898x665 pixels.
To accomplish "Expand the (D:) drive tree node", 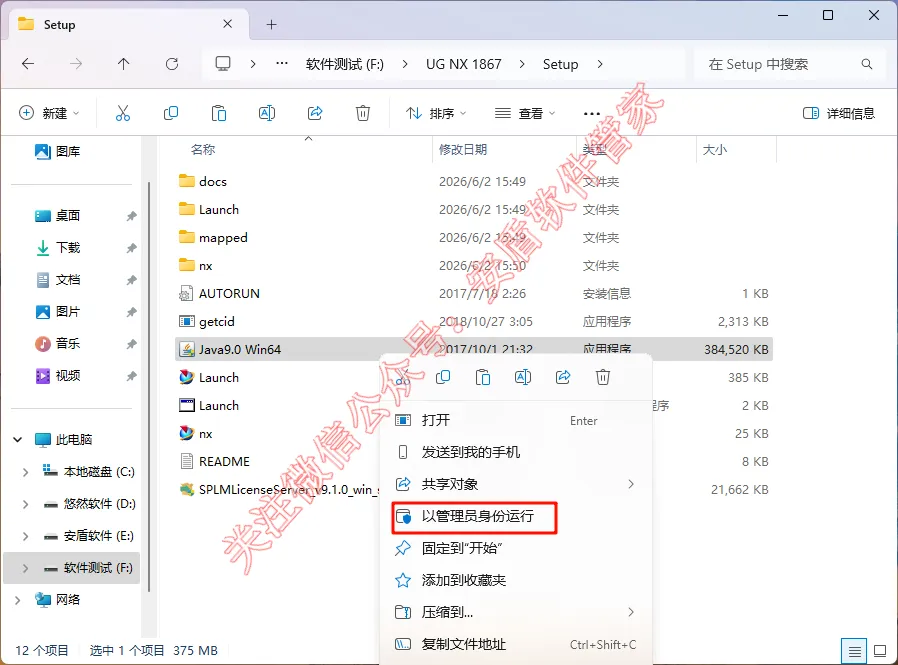I will click(25, 504).
